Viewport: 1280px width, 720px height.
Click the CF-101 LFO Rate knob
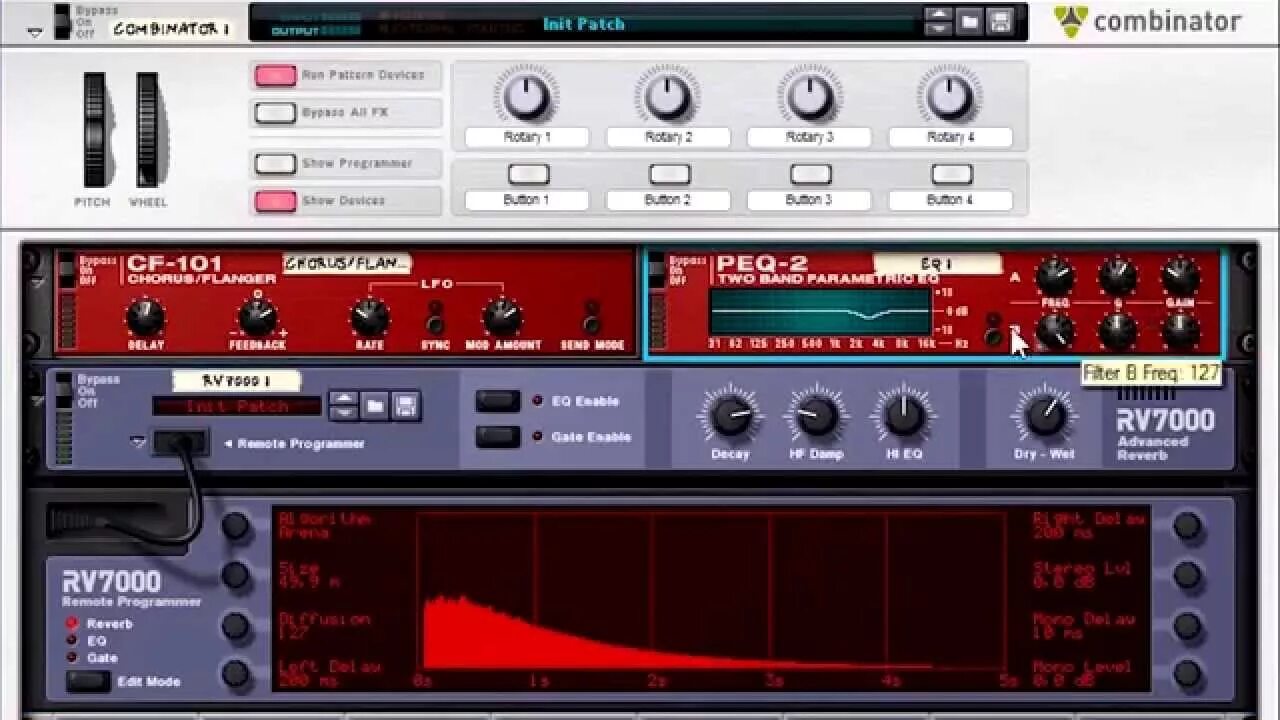pyautogui.click(x=370, y=318)
